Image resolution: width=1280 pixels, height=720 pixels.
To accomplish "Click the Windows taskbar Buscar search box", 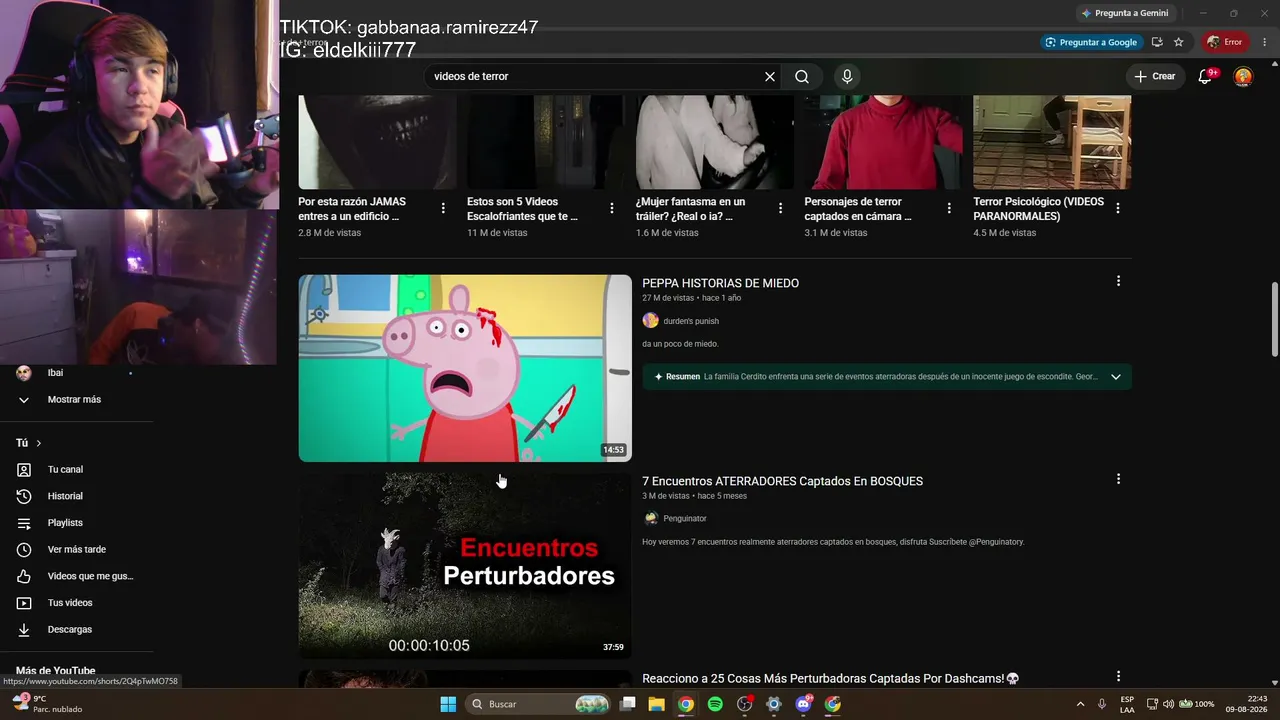I will 540,704.
